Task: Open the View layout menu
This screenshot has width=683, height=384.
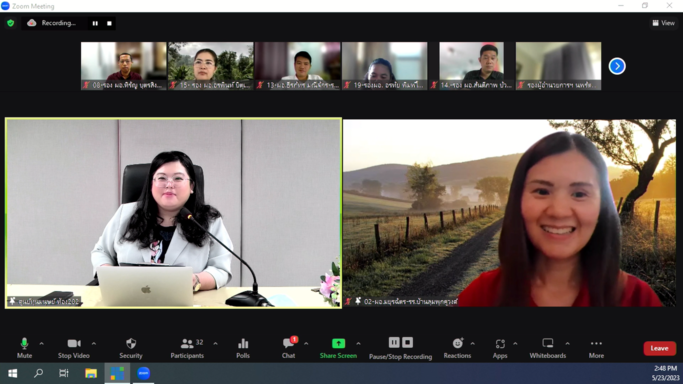Action: pyautogui.click(x=663, y=23)
